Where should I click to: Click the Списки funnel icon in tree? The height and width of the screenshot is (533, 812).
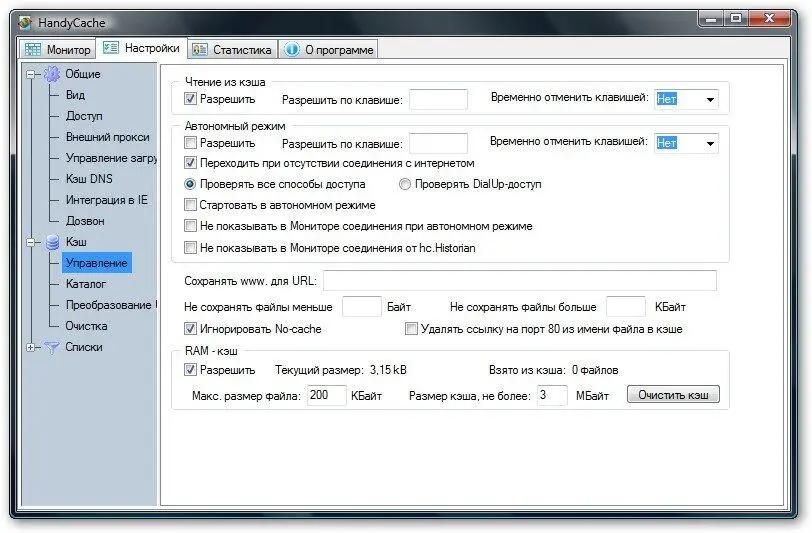coord(52,347)
